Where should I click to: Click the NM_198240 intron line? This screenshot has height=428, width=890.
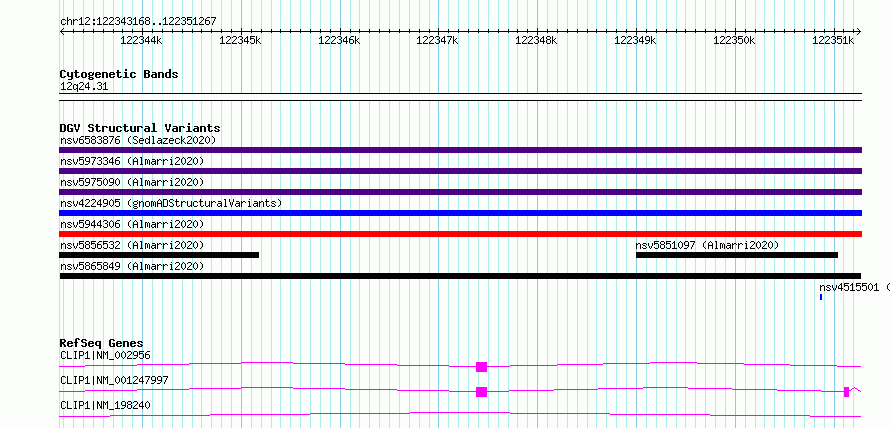[x=460, y=415]
